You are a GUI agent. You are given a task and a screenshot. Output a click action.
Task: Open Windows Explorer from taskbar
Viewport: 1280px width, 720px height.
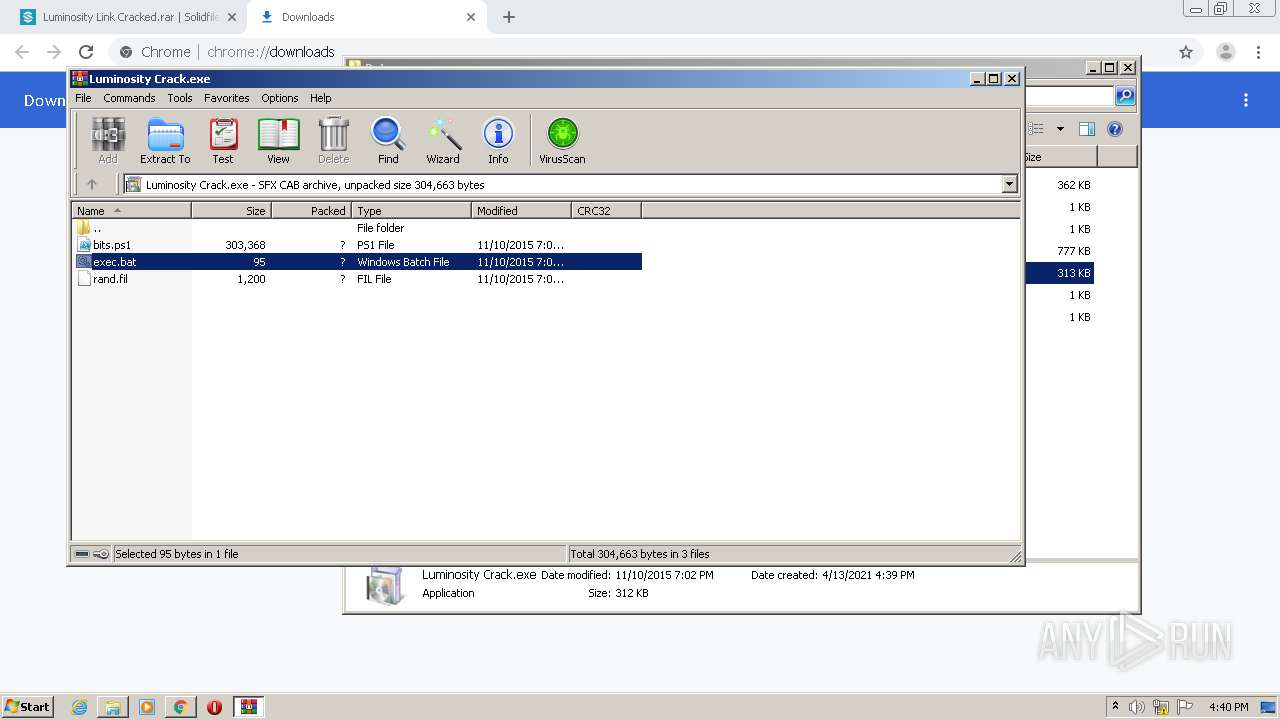(113, 707)
